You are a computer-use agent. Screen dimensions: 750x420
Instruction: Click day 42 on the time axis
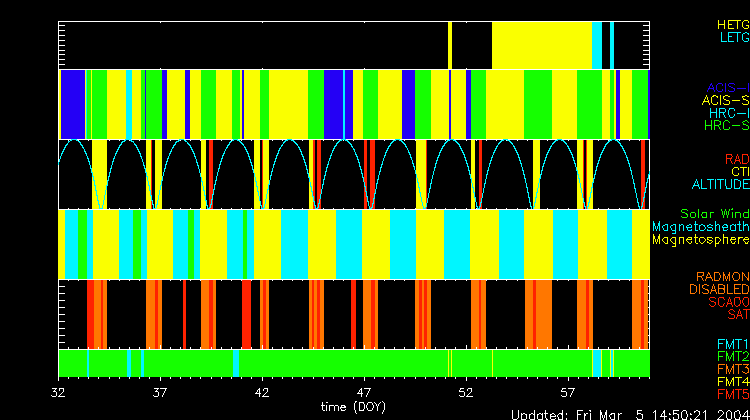pyautogui.click(x=263, y=393)
